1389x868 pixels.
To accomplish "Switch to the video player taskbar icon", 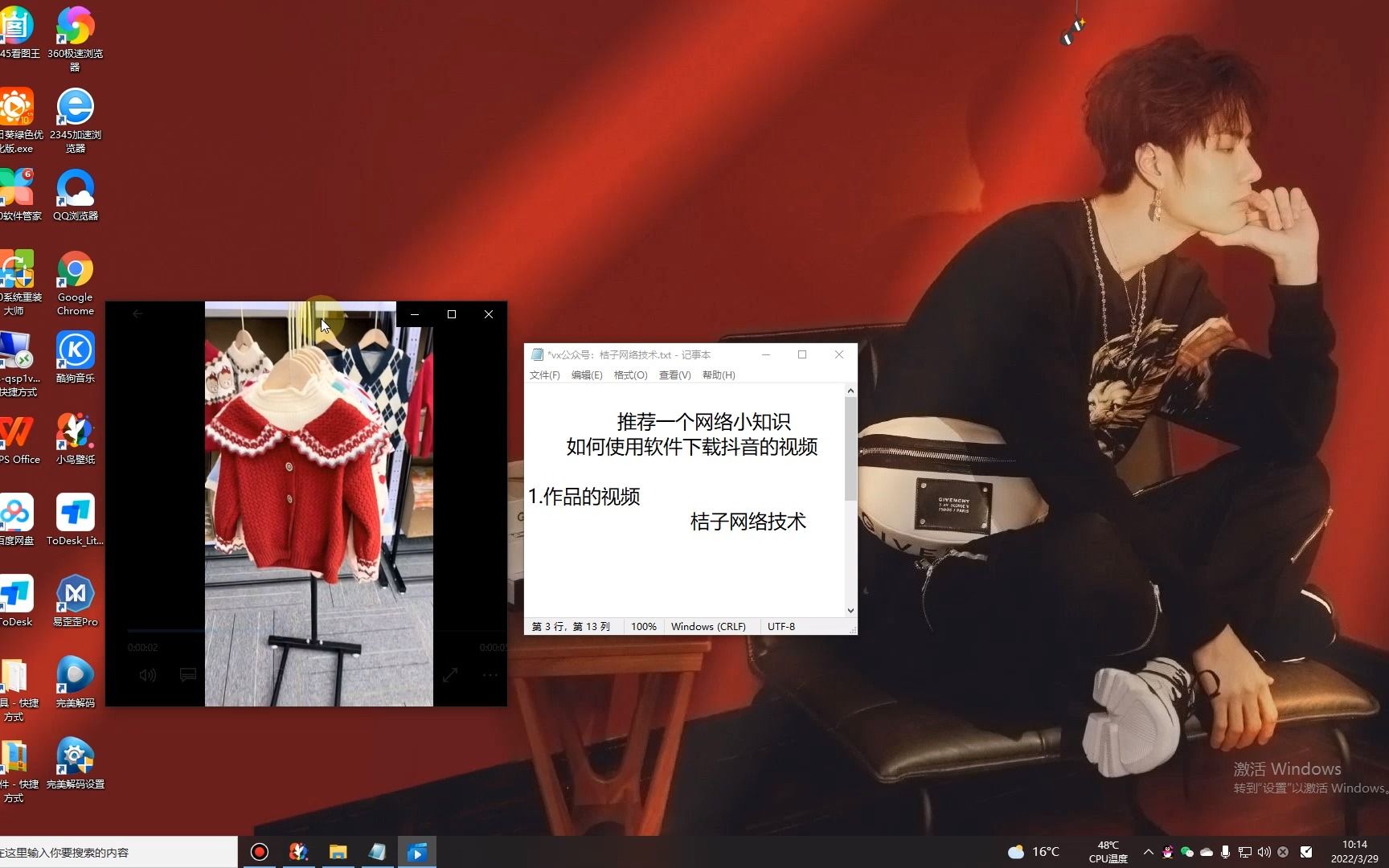I will click(416, 852).
